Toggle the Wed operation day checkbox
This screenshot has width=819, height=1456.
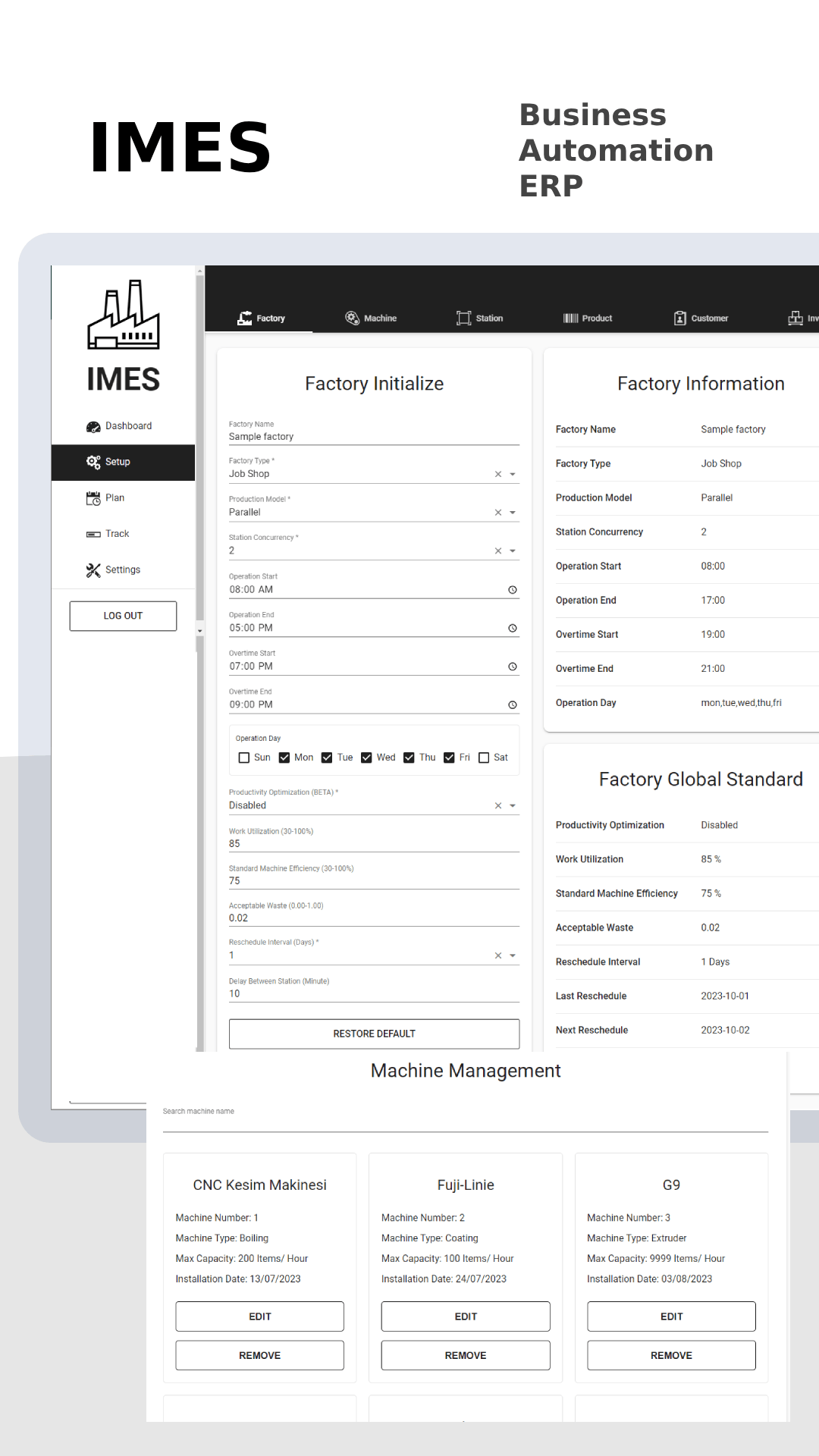coord(366,758)
